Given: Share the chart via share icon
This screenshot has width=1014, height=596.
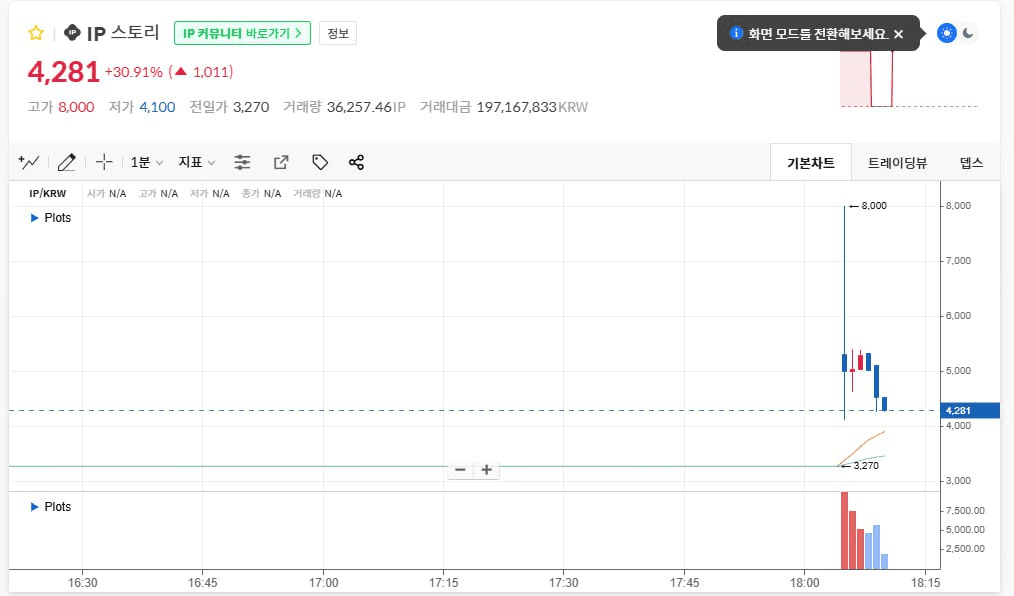Looking at the screenshot, I should 356,162.
